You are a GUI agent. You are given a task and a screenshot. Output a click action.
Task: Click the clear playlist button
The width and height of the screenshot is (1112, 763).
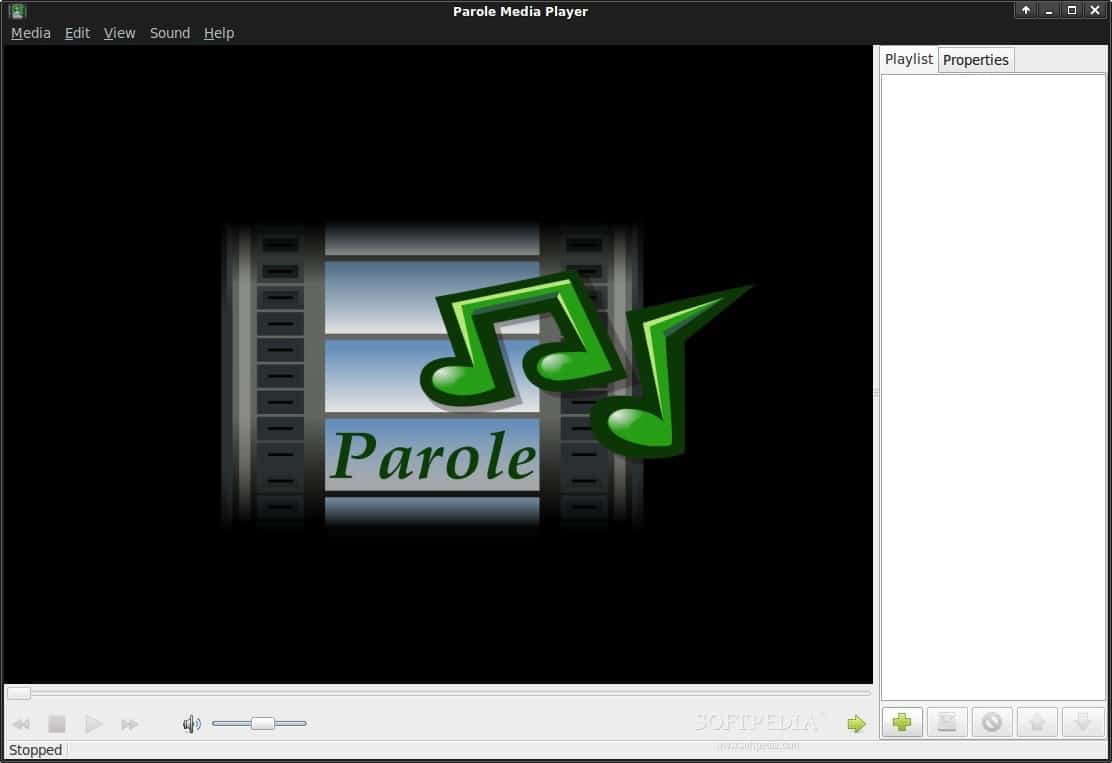[991, 723]
